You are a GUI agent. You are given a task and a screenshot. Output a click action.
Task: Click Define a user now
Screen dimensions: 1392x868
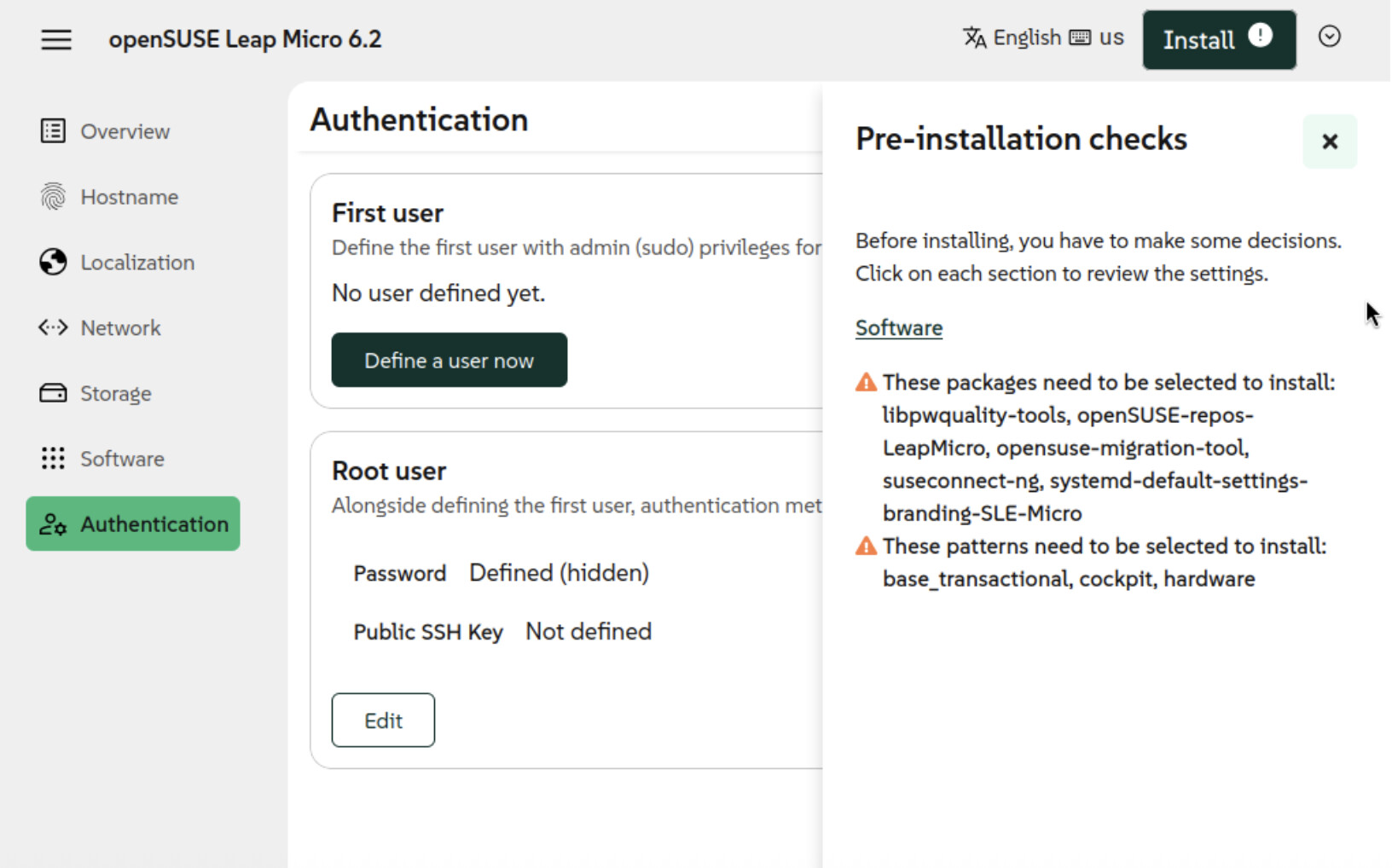pyautogui.click(x=449, y=360)
